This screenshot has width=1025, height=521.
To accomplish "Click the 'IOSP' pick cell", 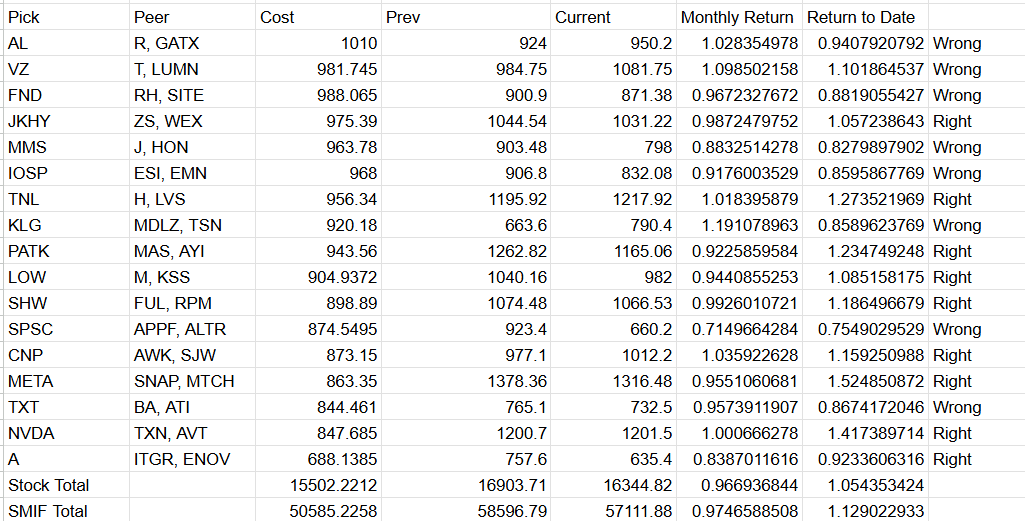I will [66, 173].
